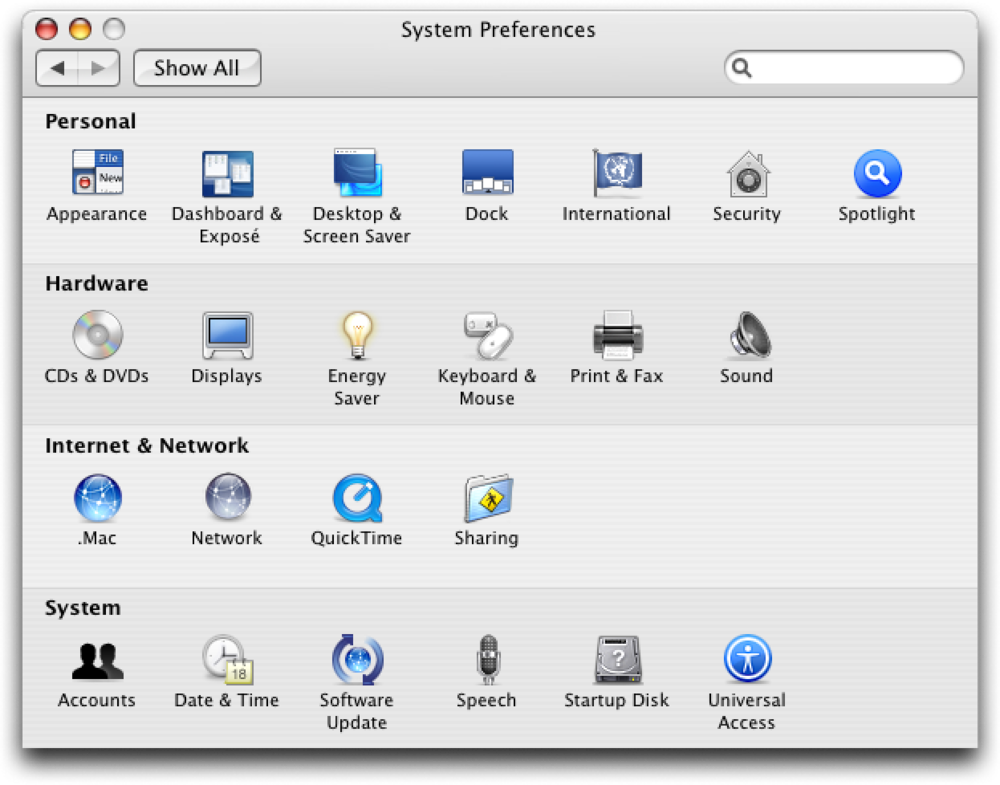Go back with the left arrow
Screen dimensions: 1000x785
coord(57,68)
